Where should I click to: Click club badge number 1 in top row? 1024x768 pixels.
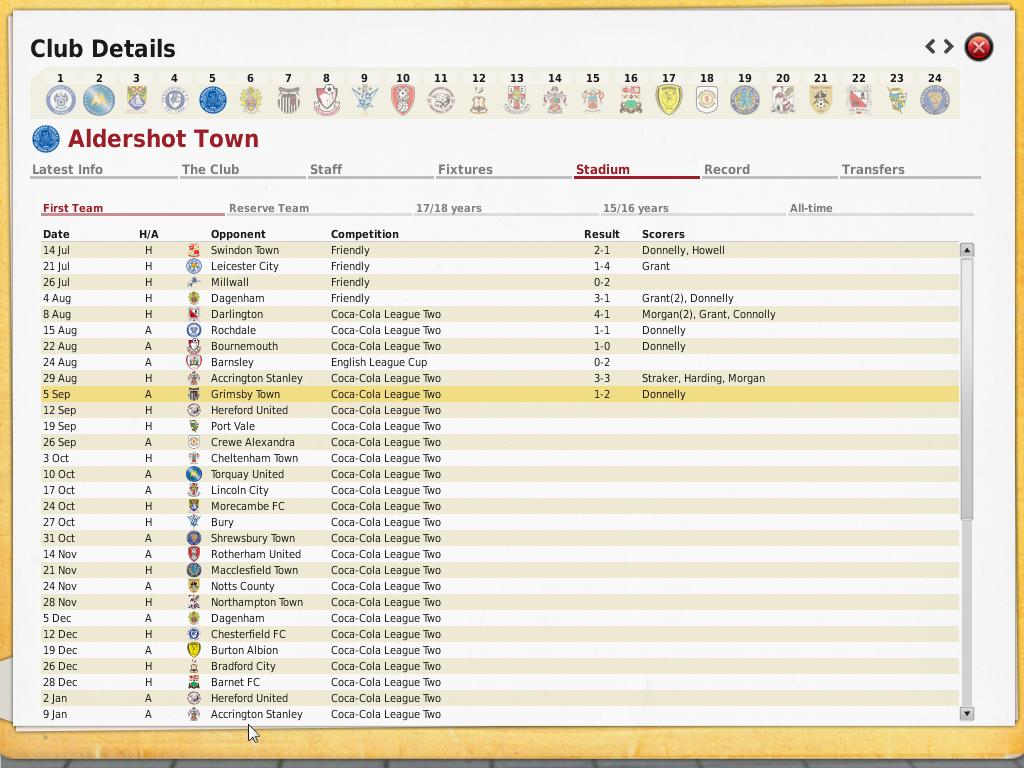pyautogui.click(x=60, y=99)
